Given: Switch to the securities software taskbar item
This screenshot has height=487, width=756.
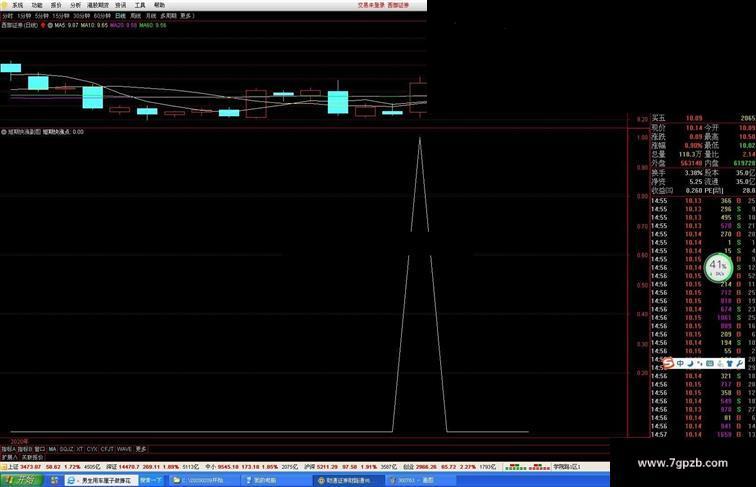Looking at the screenshot, I should pos(348,480).
